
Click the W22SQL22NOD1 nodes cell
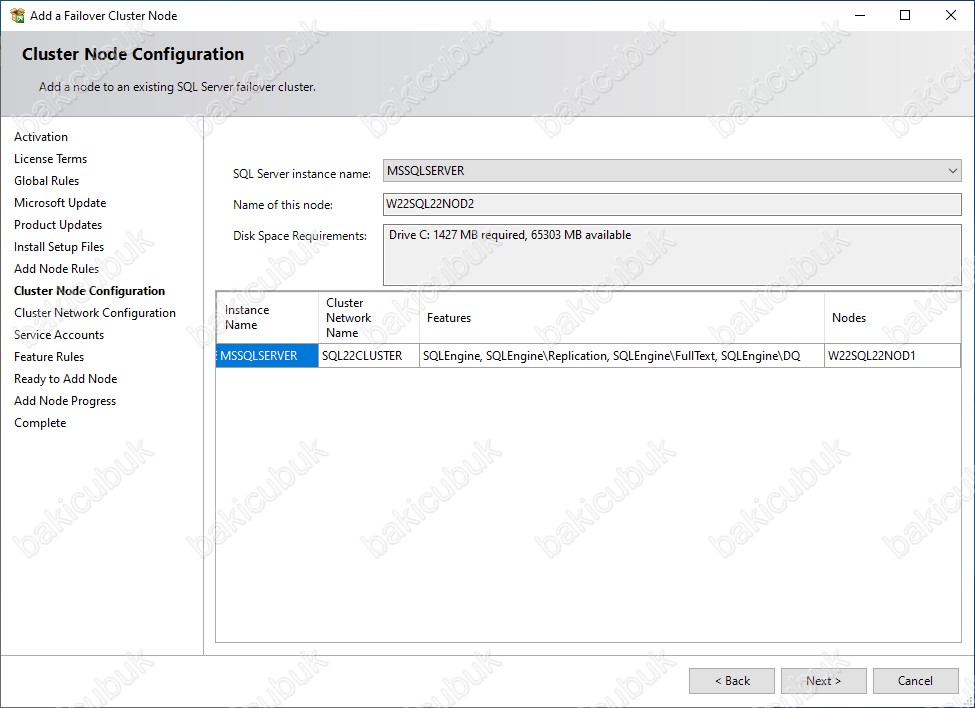click(893, 356)
